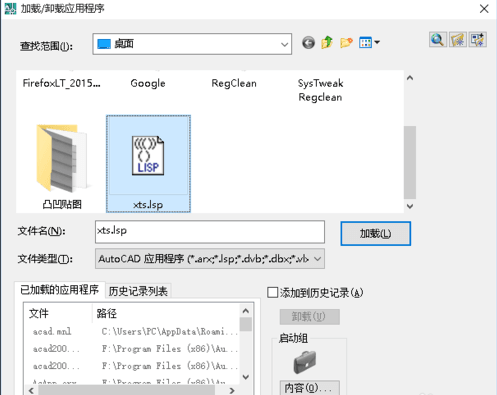Screen dimensions: 497x395
Task: Click the Find file magnifier icon
Action: [438, 40]
